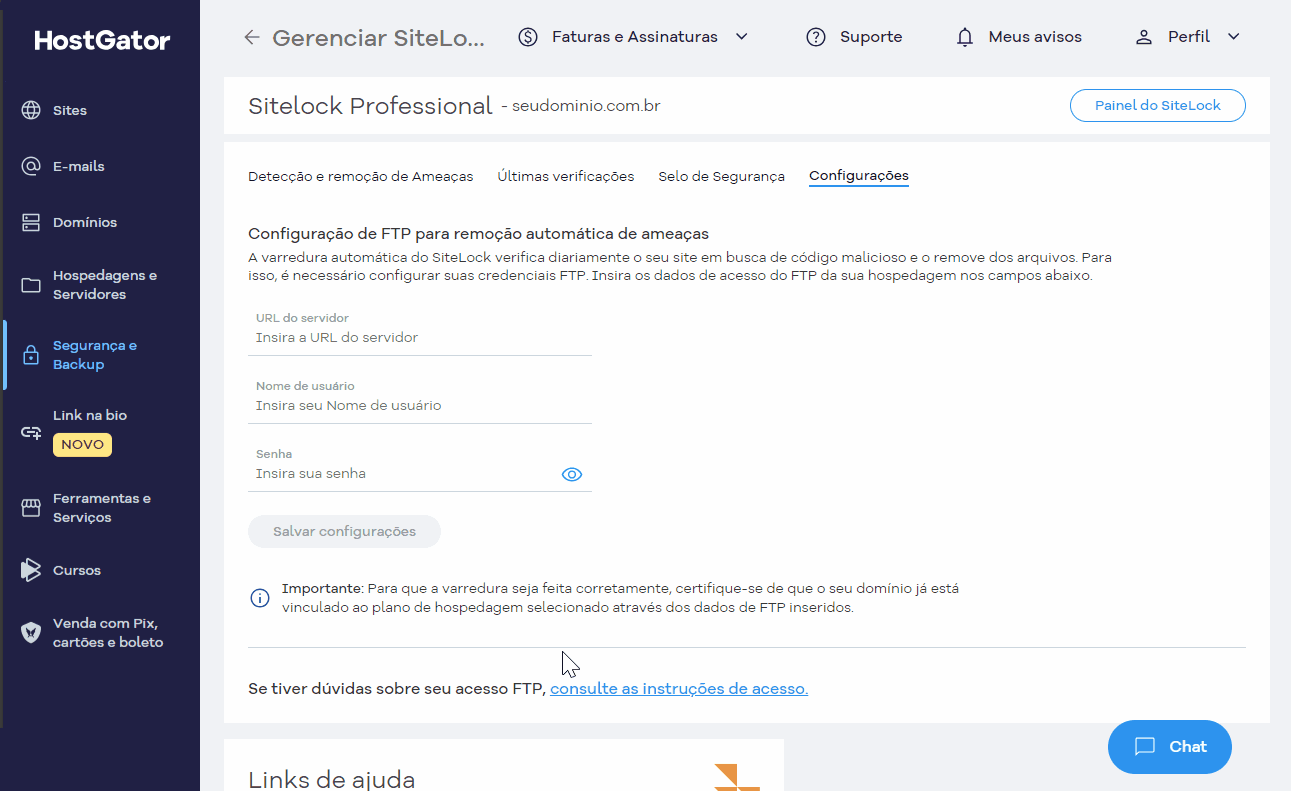Image resolution: width=1291 pixels, height=791 pixels.
Task: Select the Configurações tab
Action: pos(859,176)
